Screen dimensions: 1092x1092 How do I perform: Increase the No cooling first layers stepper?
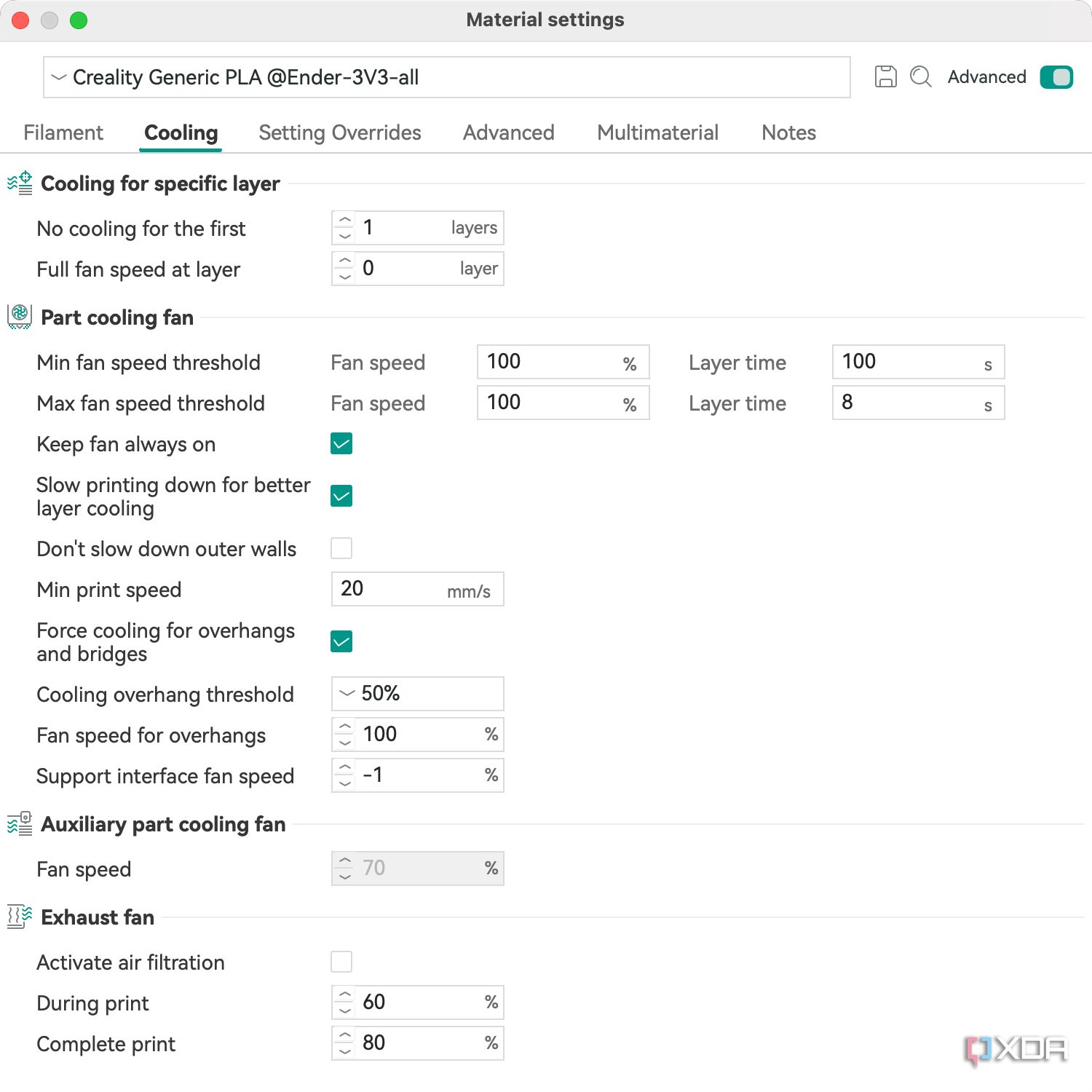coord(345,221)
